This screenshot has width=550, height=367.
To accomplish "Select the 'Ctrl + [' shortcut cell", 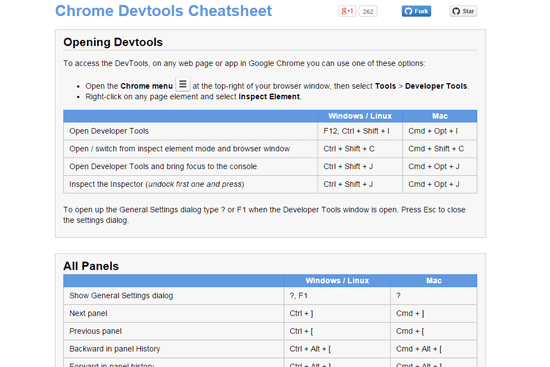I will pos(337,331).
